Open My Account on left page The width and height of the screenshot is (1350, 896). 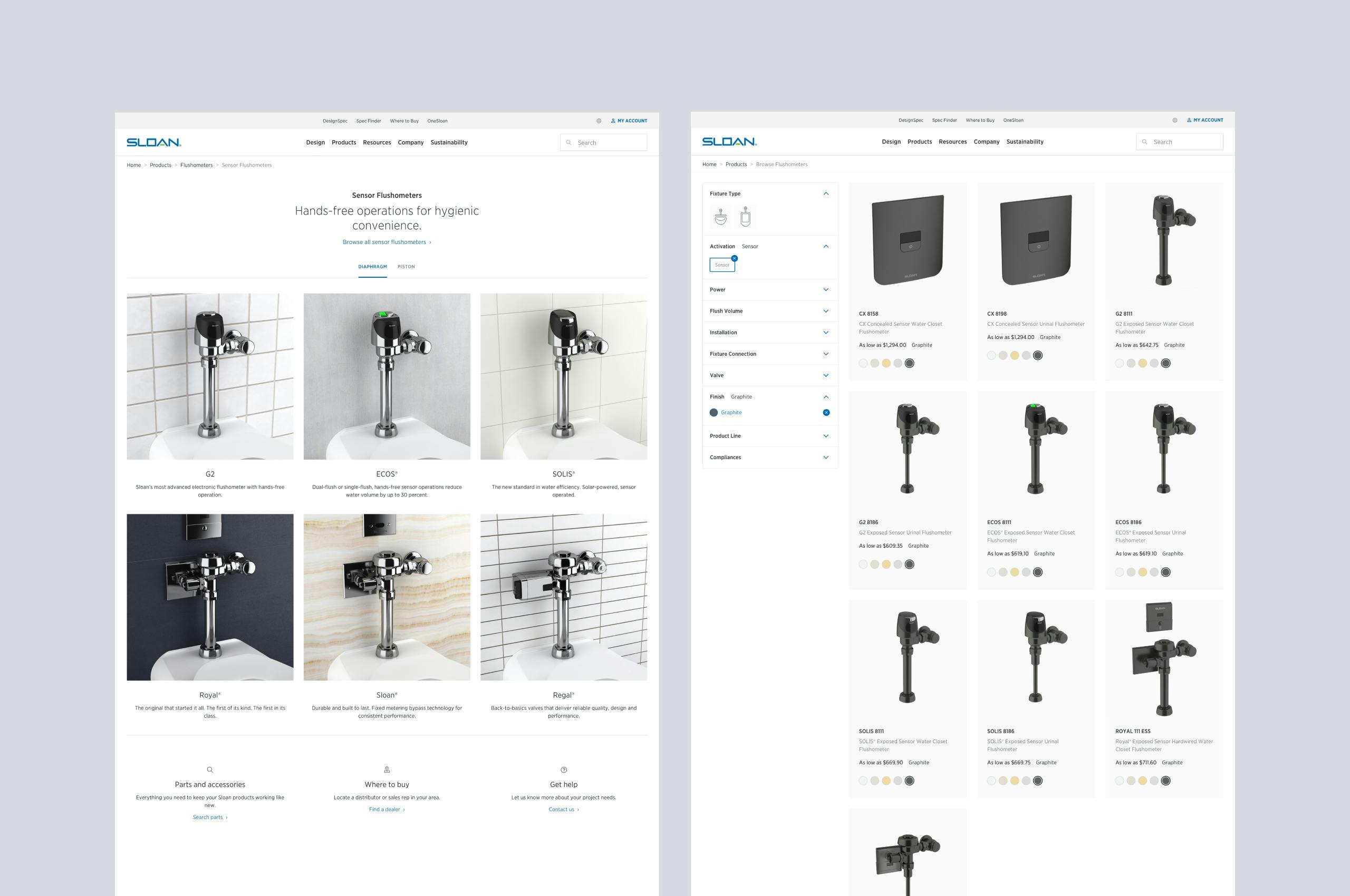[629, 121]
